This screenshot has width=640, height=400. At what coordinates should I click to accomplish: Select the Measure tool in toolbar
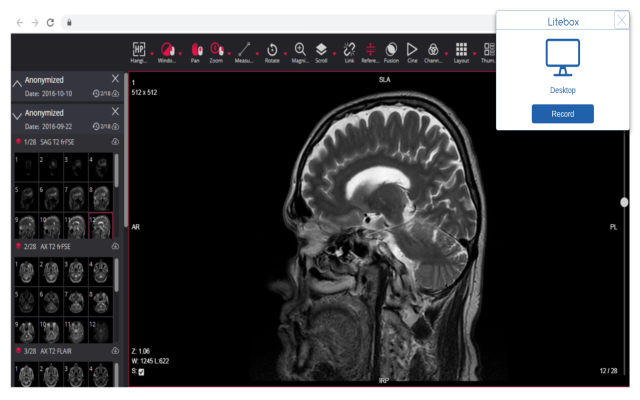[243, 50]
